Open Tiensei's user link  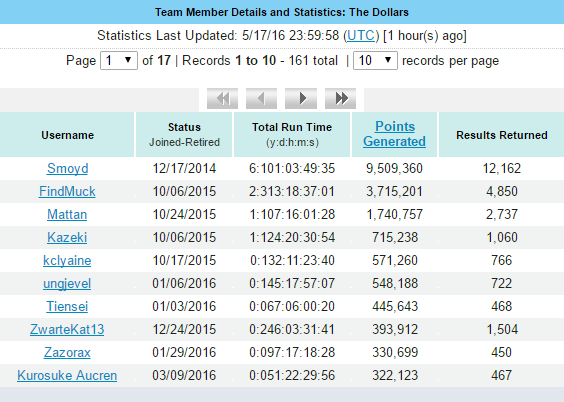[x=67, y=307]
